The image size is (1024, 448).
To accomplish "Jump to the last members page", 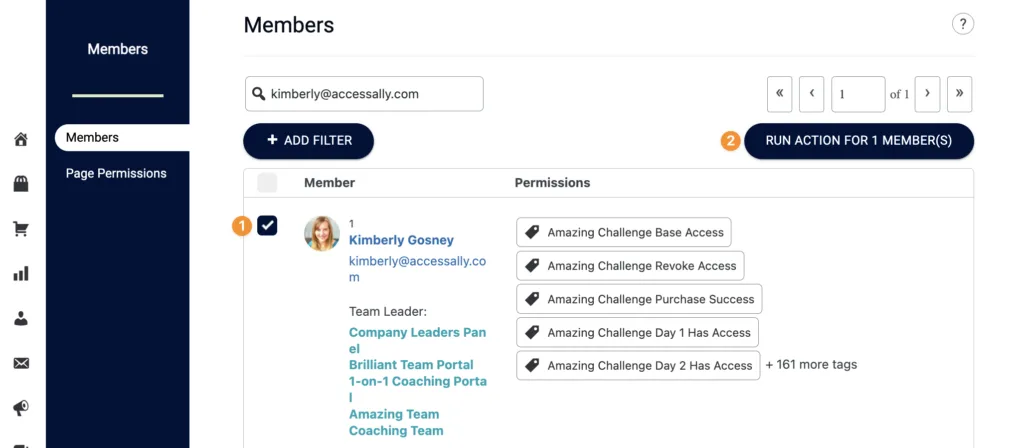I will point(959,94).
